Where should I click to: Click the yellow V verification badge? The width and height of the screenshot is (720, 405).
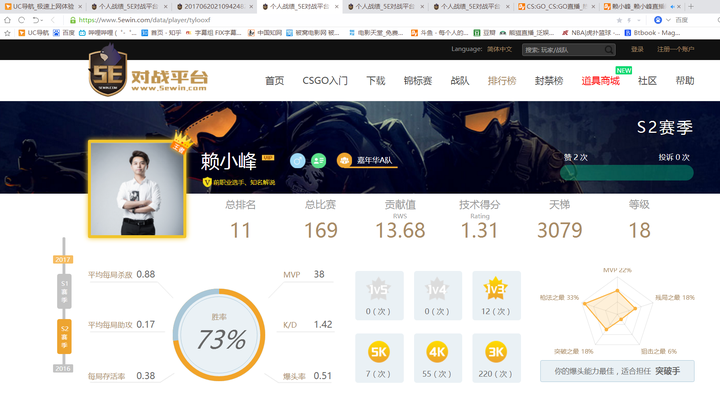(x=207, y=182)
